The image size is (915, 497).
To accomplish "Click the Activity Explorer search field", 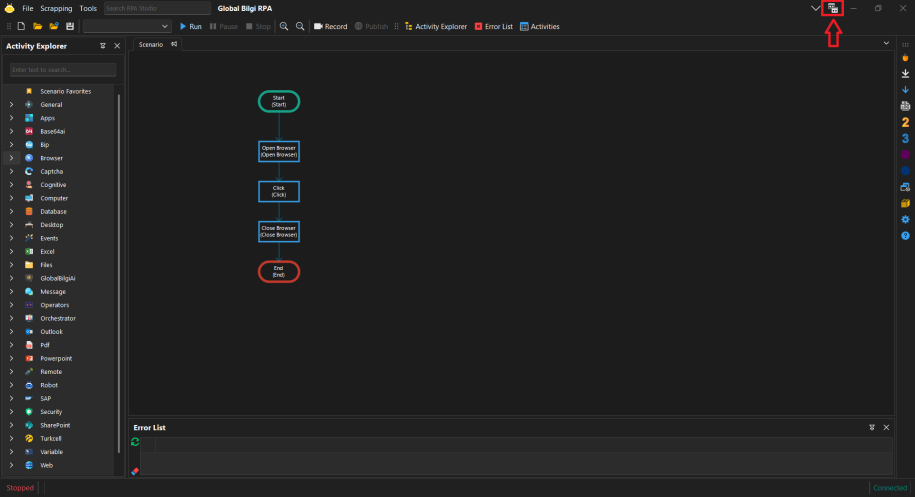I will 63,70.
